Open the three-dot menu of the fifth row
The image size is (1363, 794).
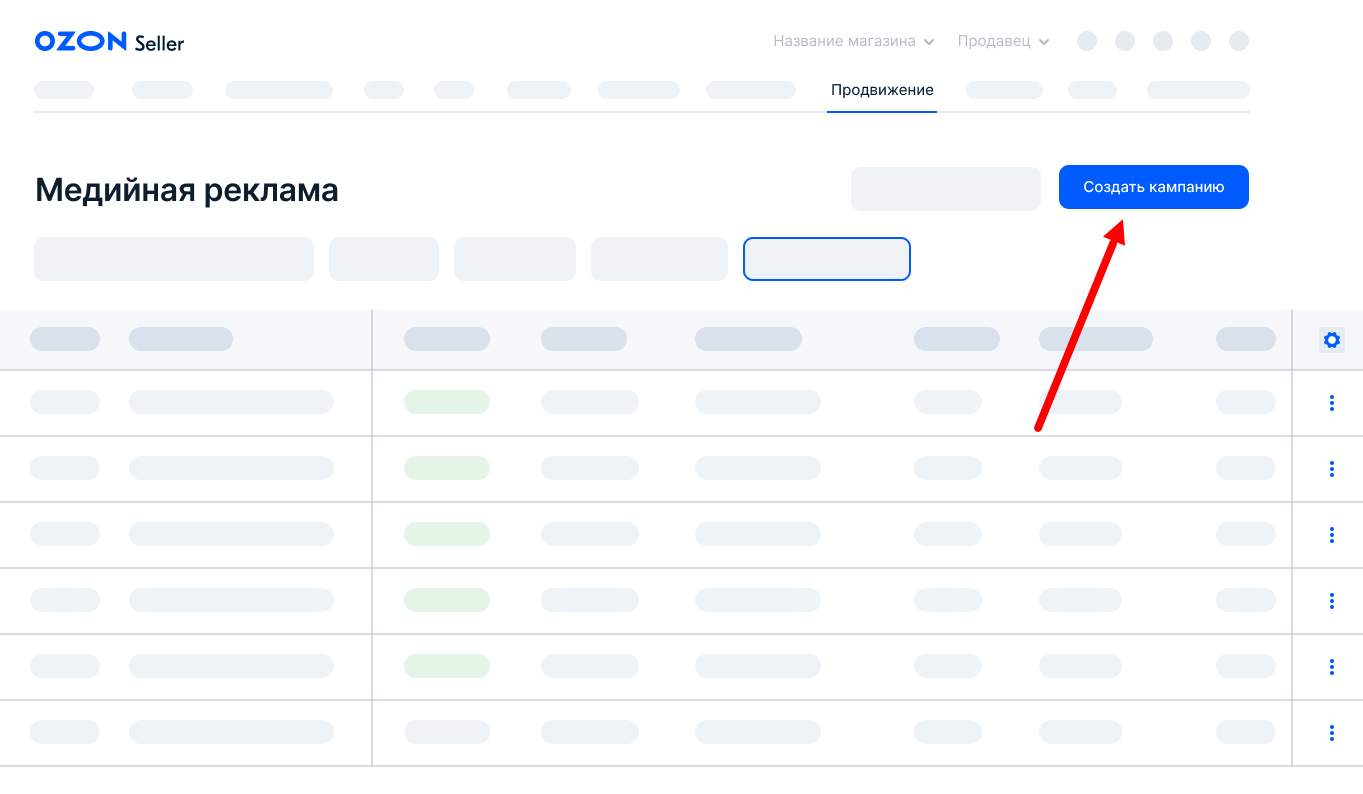pyautogui.click(x=1331, y=666)
